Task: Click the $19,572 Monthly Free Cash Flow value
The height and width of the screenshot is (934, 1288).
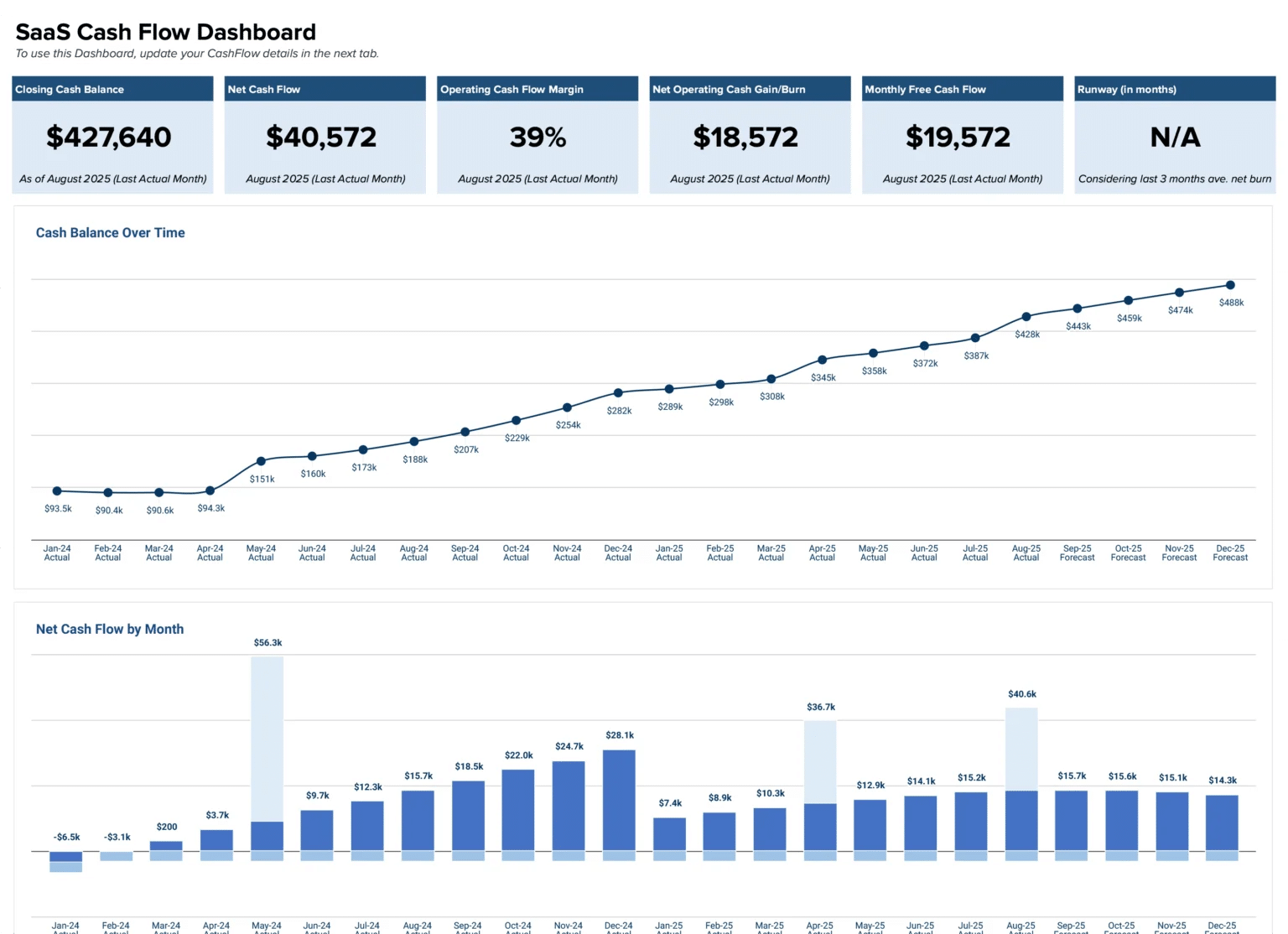Action: [x=958, y=137]
